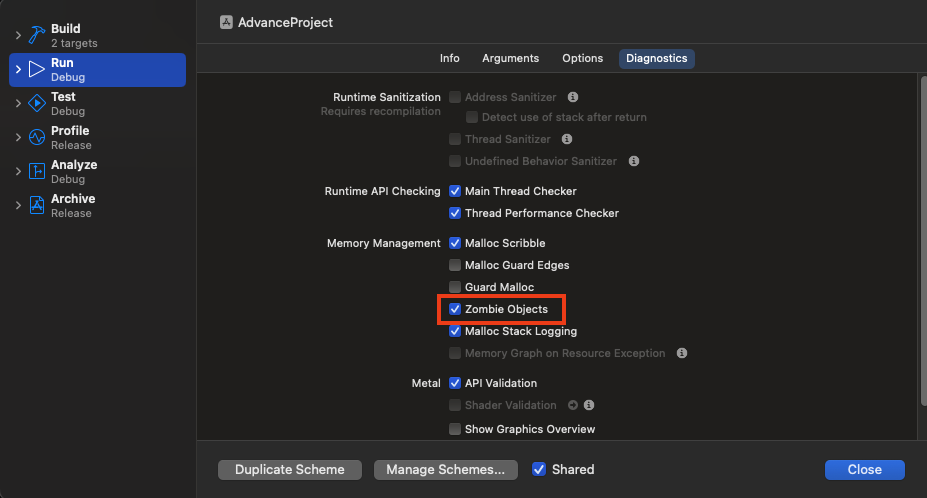Enable Malloc Guard Edges
This screenshot has height=498, width=927.
(455, 265)
